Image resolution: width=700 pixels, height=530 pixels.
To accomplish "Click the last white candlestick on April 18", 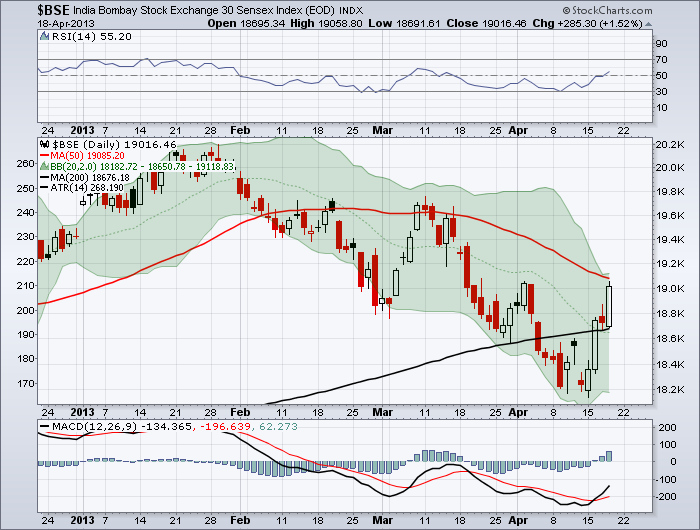I will 608,307.
